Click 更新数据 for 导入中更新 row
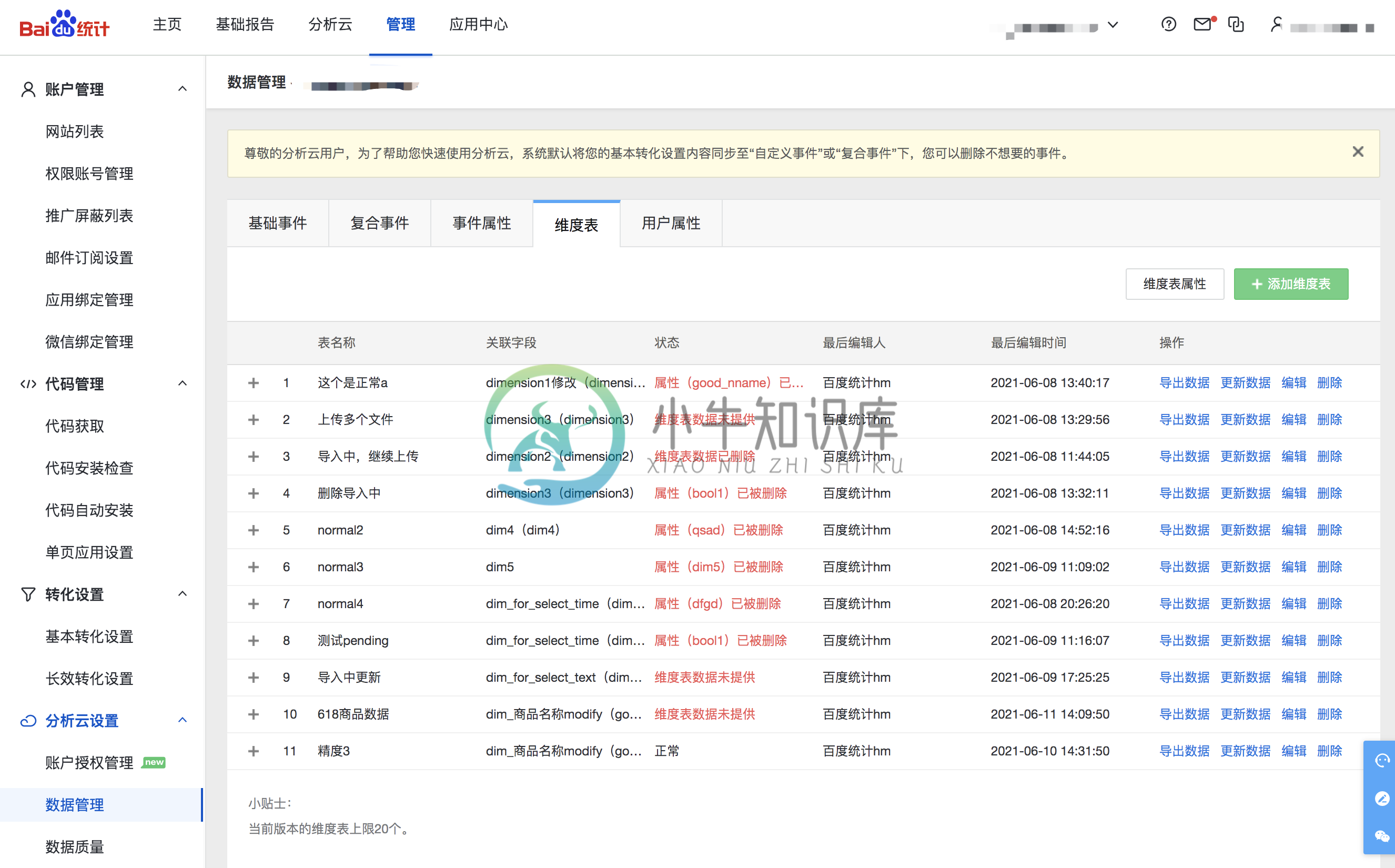Viewport: 1395px width, 868px height. [1245, 678]
